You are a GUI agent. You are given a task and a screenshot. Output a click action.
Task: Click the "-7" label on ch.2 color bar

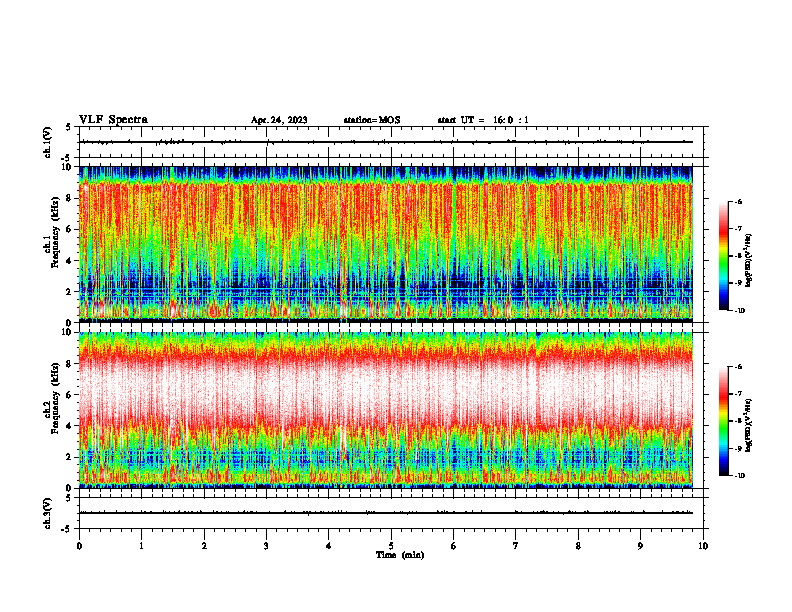coord(738,394)
